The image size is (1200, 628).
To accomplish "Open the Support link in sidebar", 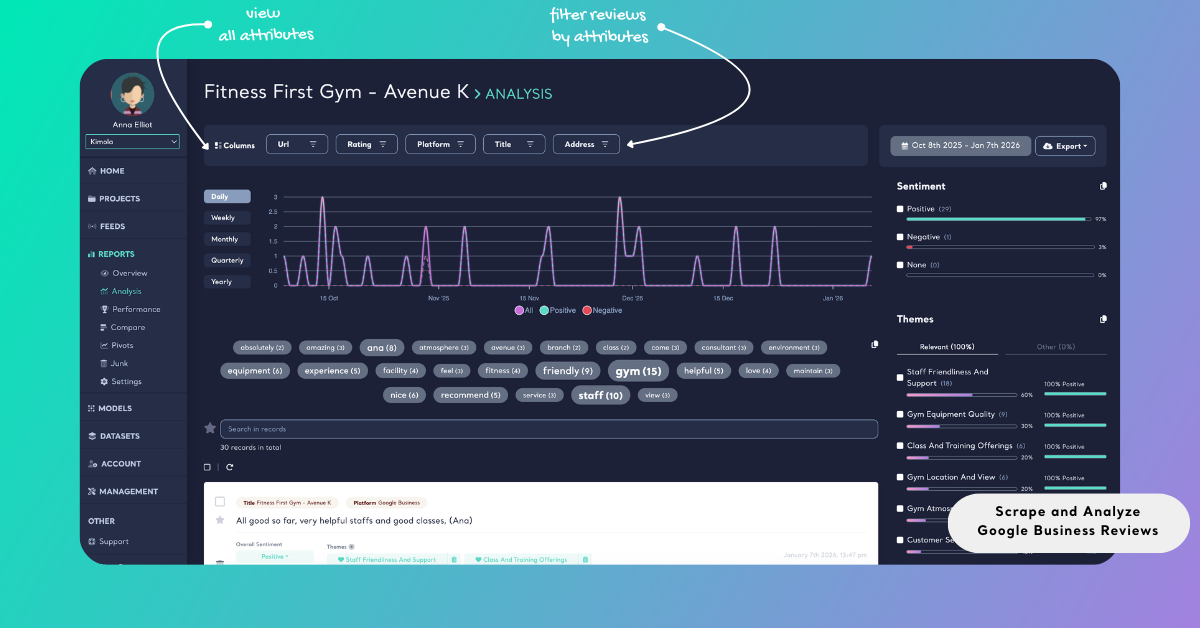I will tap(113, 541).
